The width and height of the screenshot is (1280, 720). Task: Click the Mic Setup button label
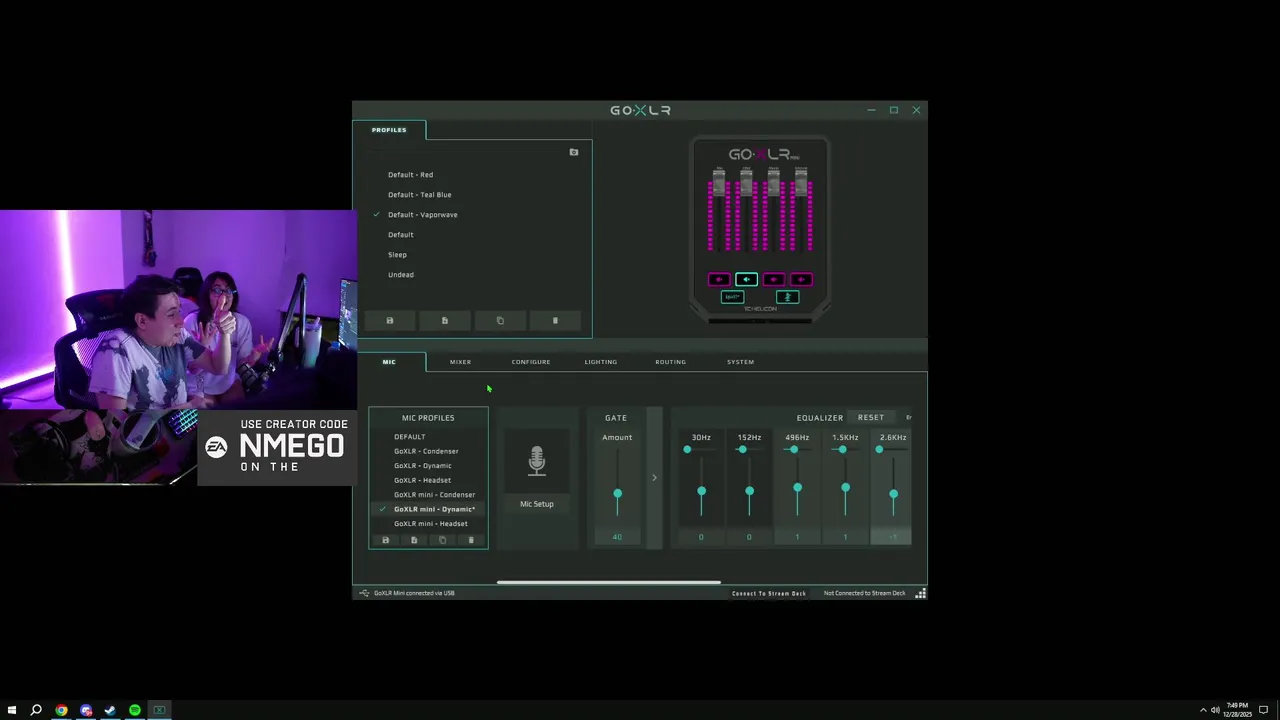pyautogui.click(x=537, y=504)
